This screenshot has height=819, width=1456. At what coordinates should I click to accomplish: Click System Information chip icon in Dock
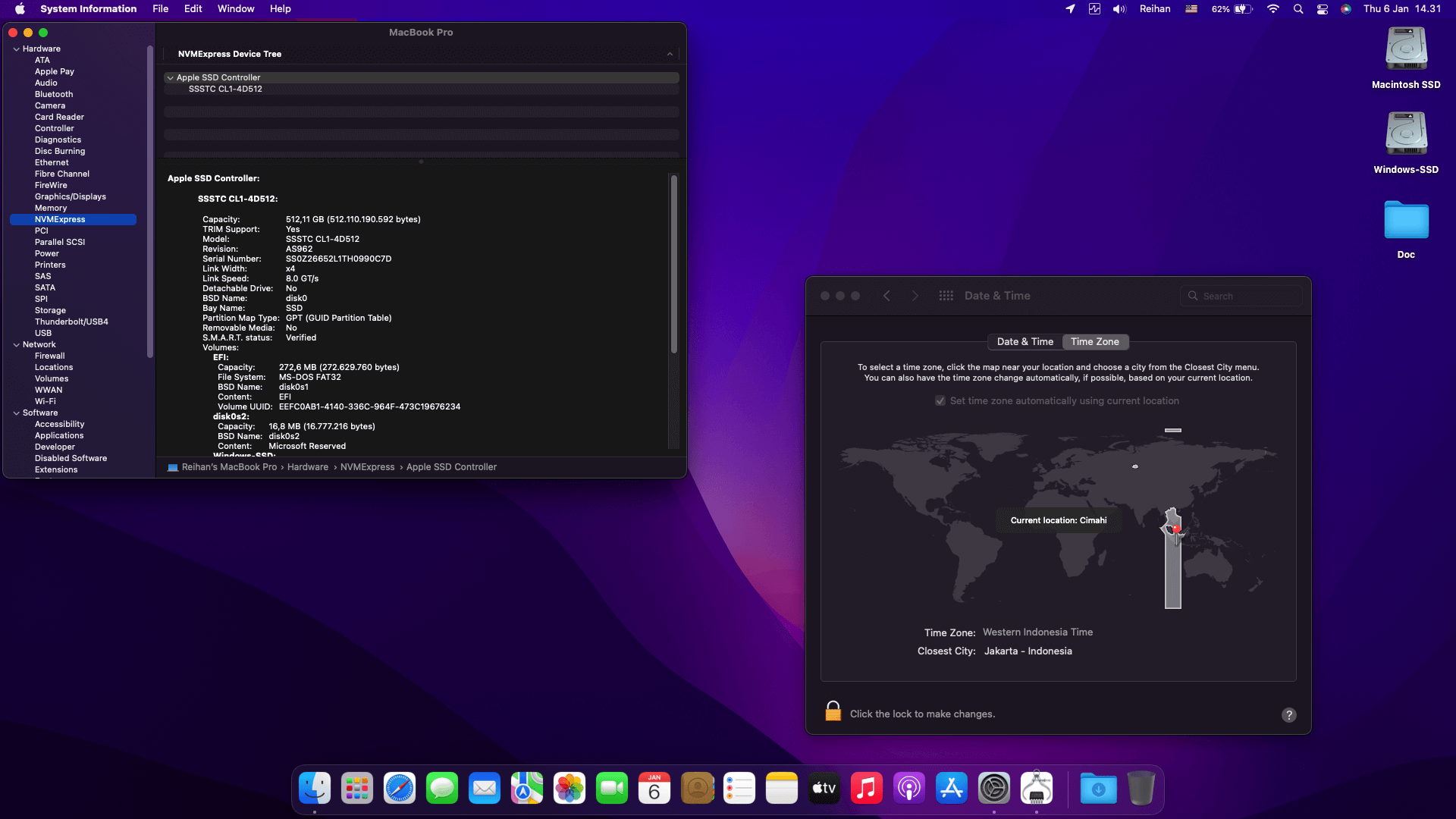click(1037, 789)
